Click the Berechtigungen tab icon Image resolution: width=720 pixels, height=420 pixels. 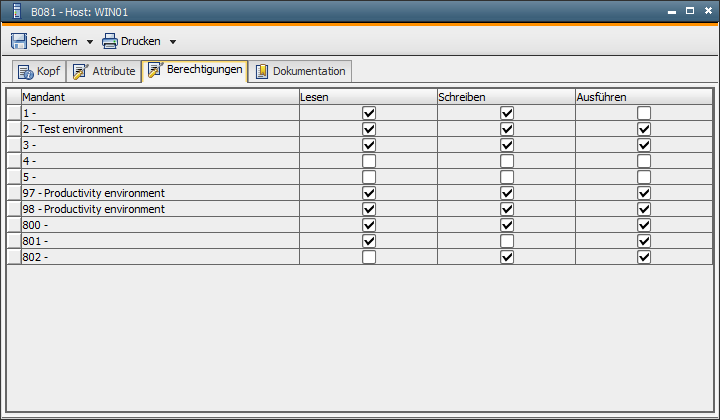pyautogui.click(x=155, y=70)
